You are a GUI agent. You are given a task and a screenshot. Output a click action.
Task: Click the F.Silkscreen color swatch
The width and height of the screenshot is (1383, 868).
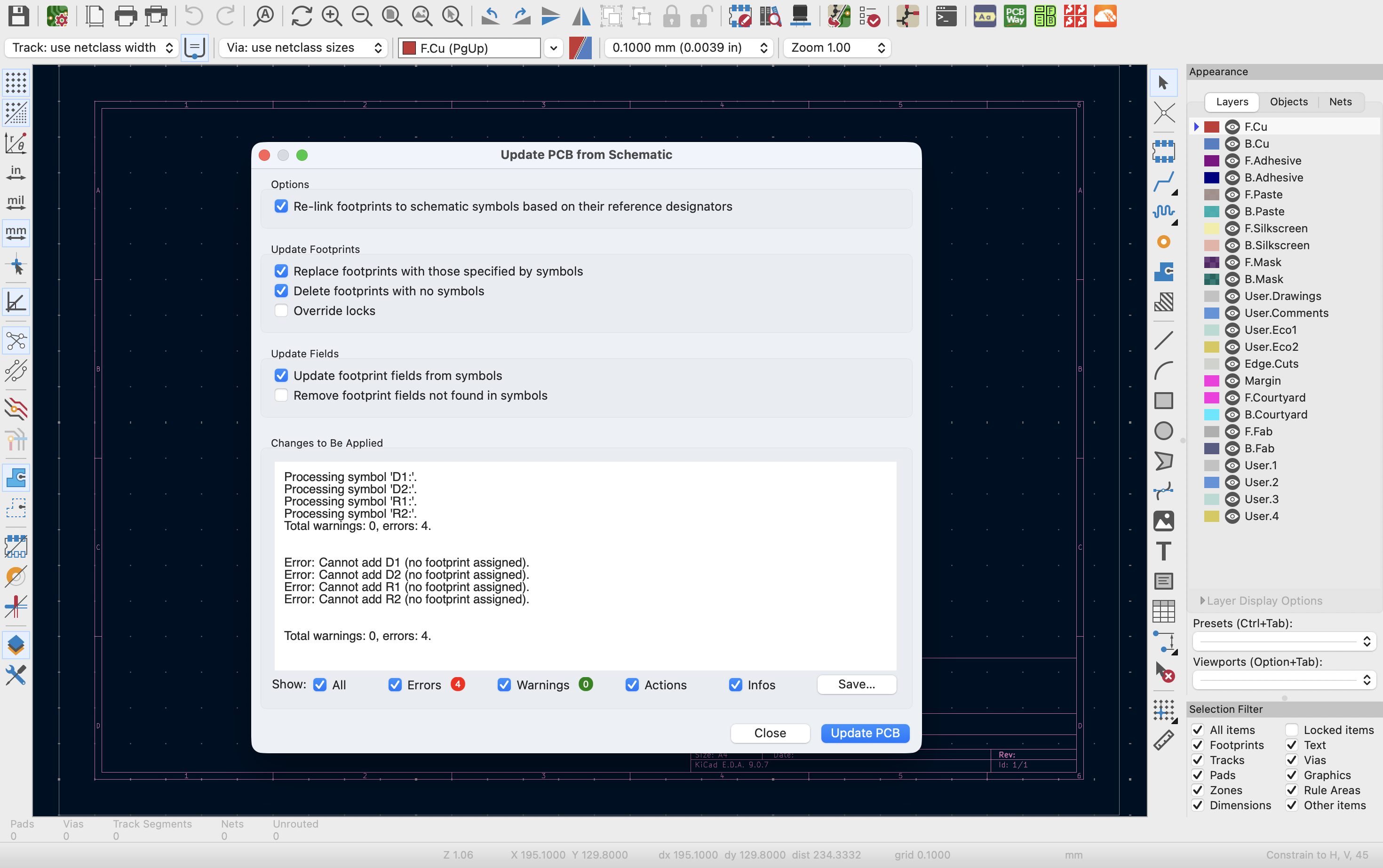[x=1211, y=229]
